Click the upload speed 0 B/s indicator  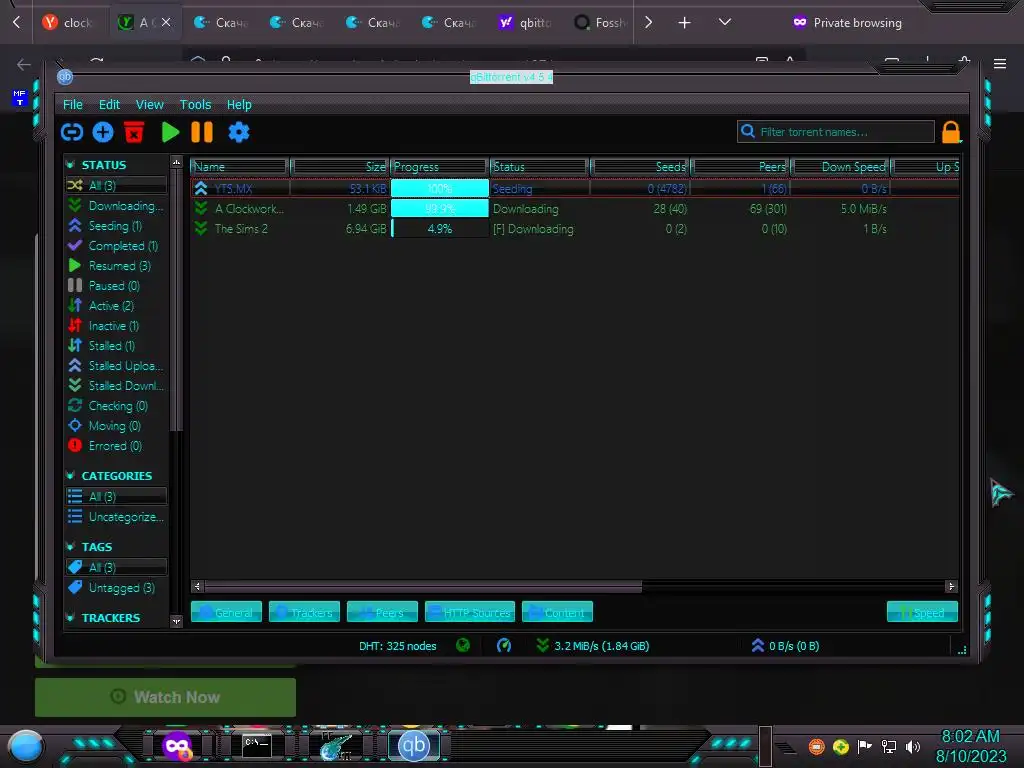785,646
